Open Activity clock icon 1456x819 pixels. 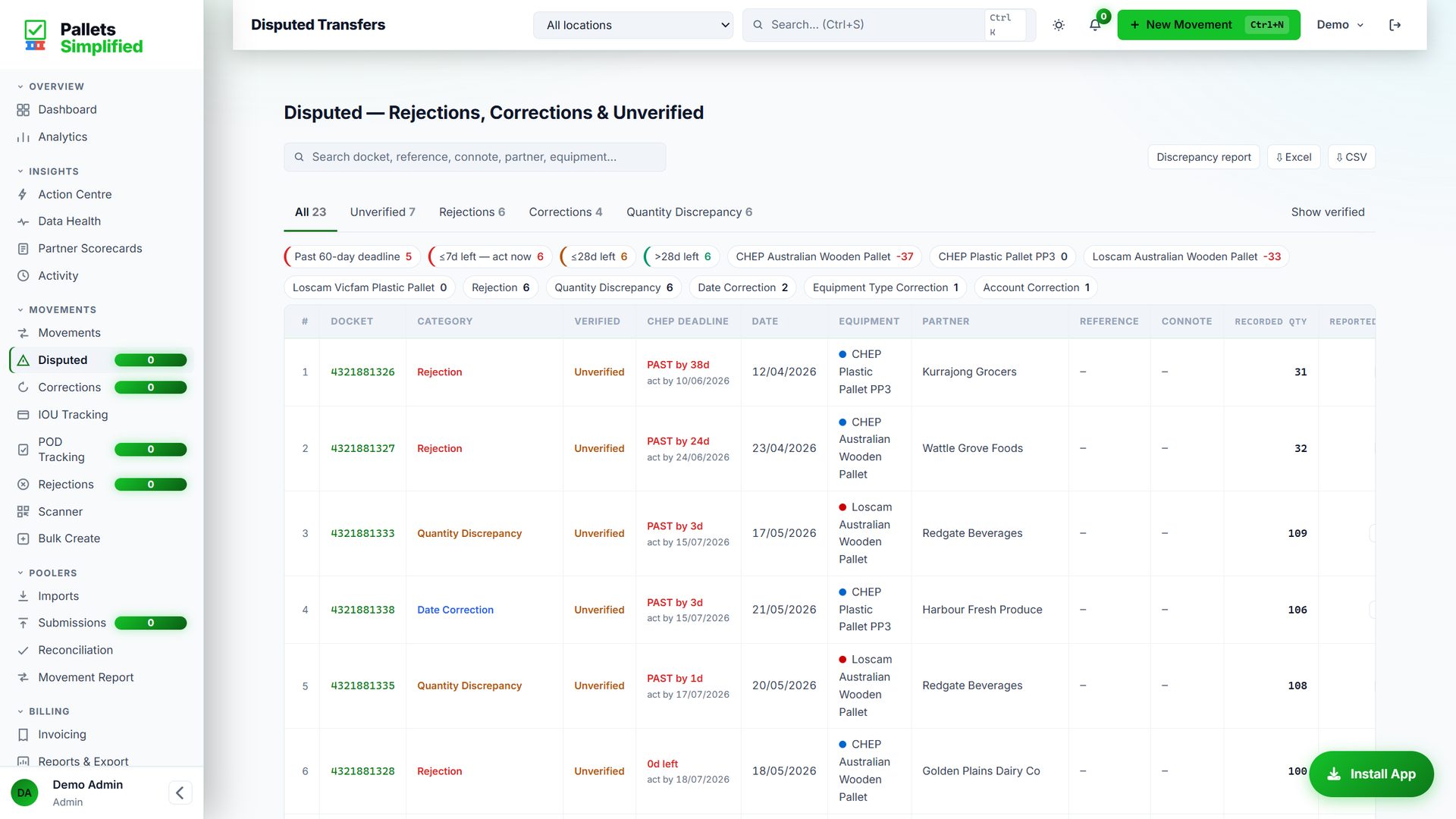click(x=23, y=276)
